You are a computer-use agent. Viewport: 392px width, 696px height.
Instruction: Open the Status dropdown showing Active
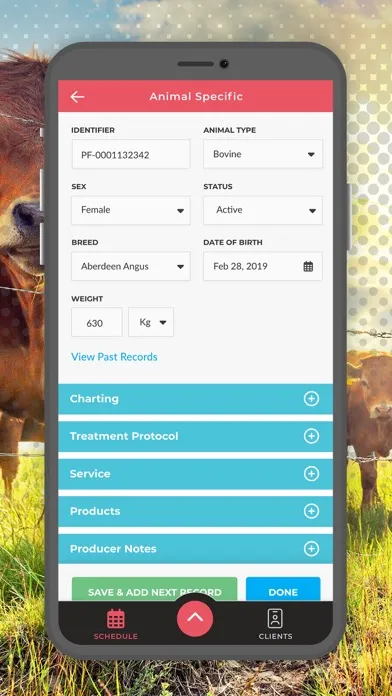pyautogui.click(x=263, y=210)
